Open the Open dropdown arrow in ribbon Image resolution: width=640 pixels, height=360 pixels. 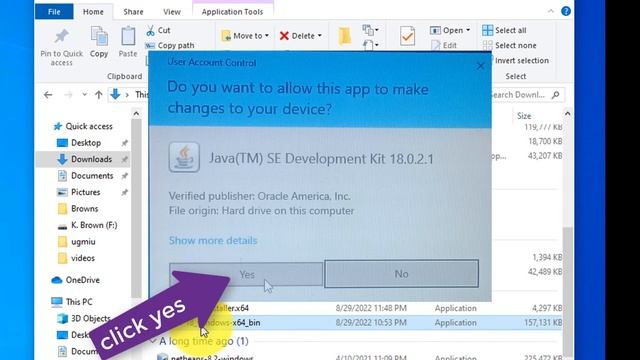468,30
